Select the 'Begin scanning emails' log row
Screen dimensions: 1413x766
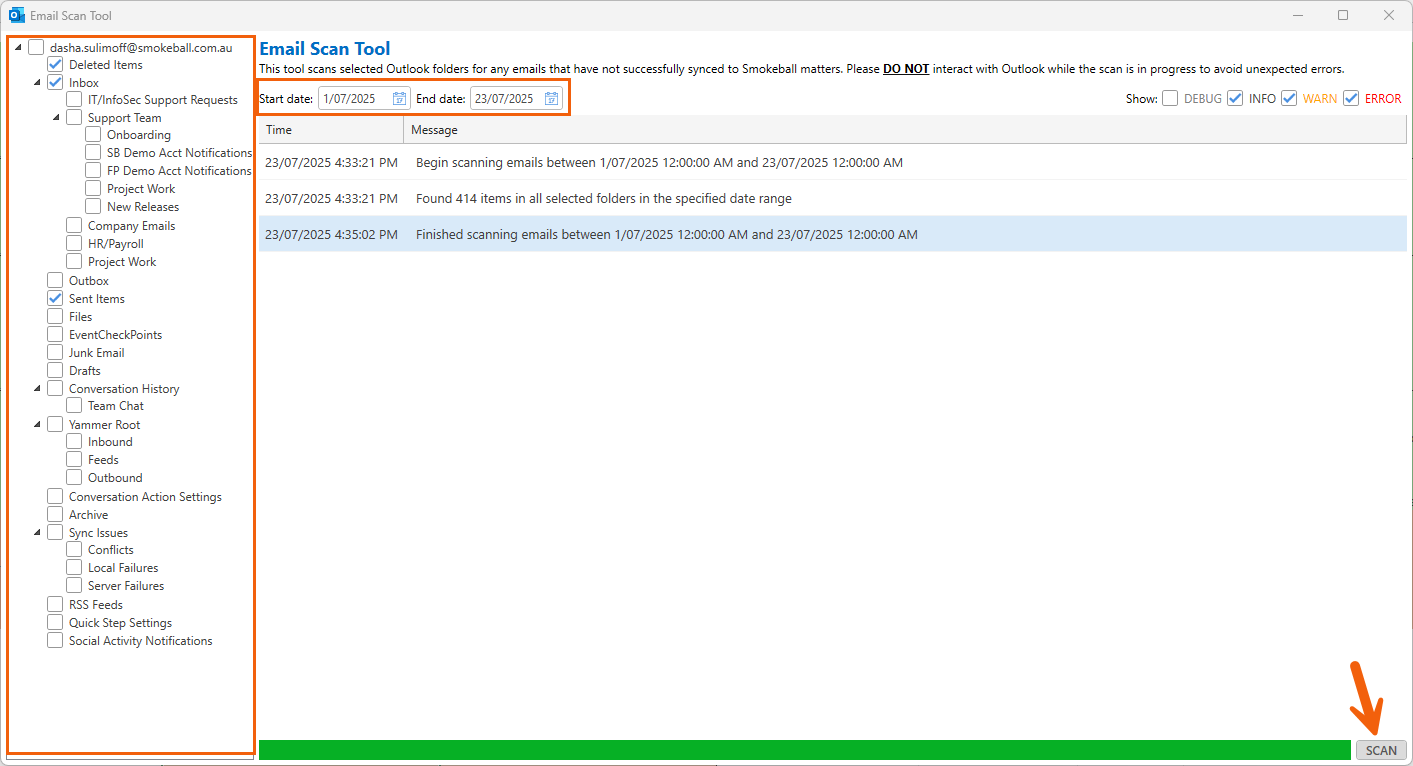click(x=833, y=162)
